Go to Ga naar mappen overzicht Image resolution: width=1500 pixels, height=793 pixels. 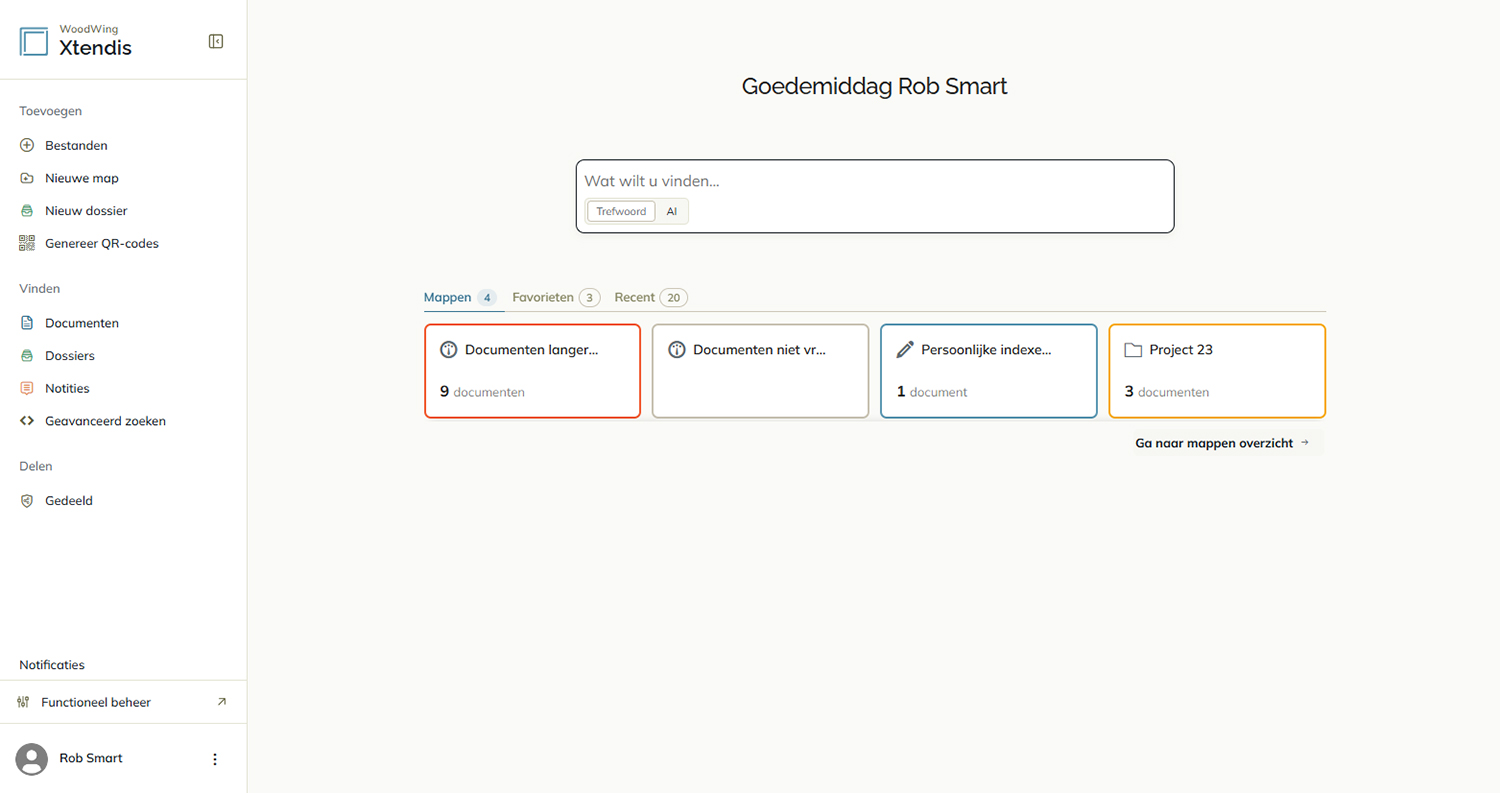(x=1222, y=442)
